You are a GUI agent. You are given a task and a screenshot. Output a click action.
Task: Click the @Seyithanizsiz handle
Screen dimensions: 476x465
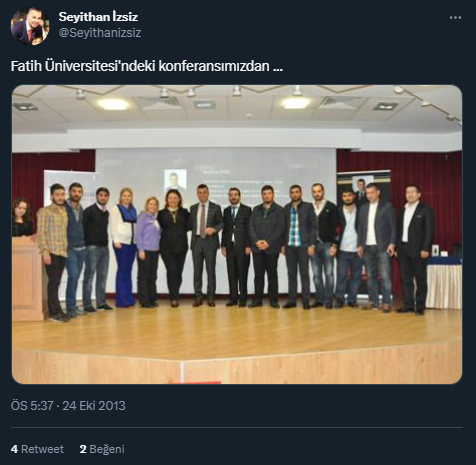point(100,33)
